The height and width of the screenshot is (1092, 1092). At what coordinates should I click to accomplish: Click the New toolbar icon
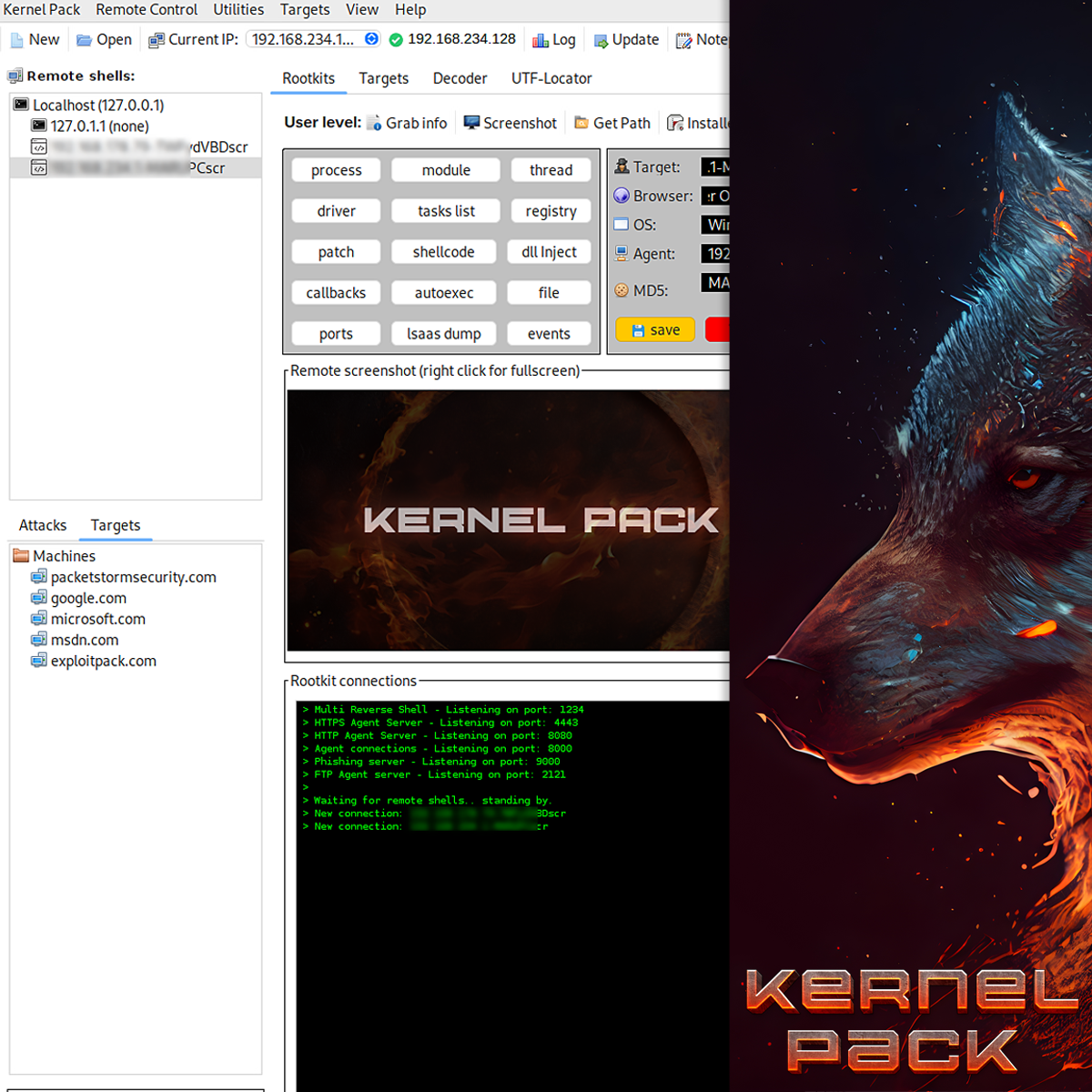pyautogui.click(x=17, y=40)
